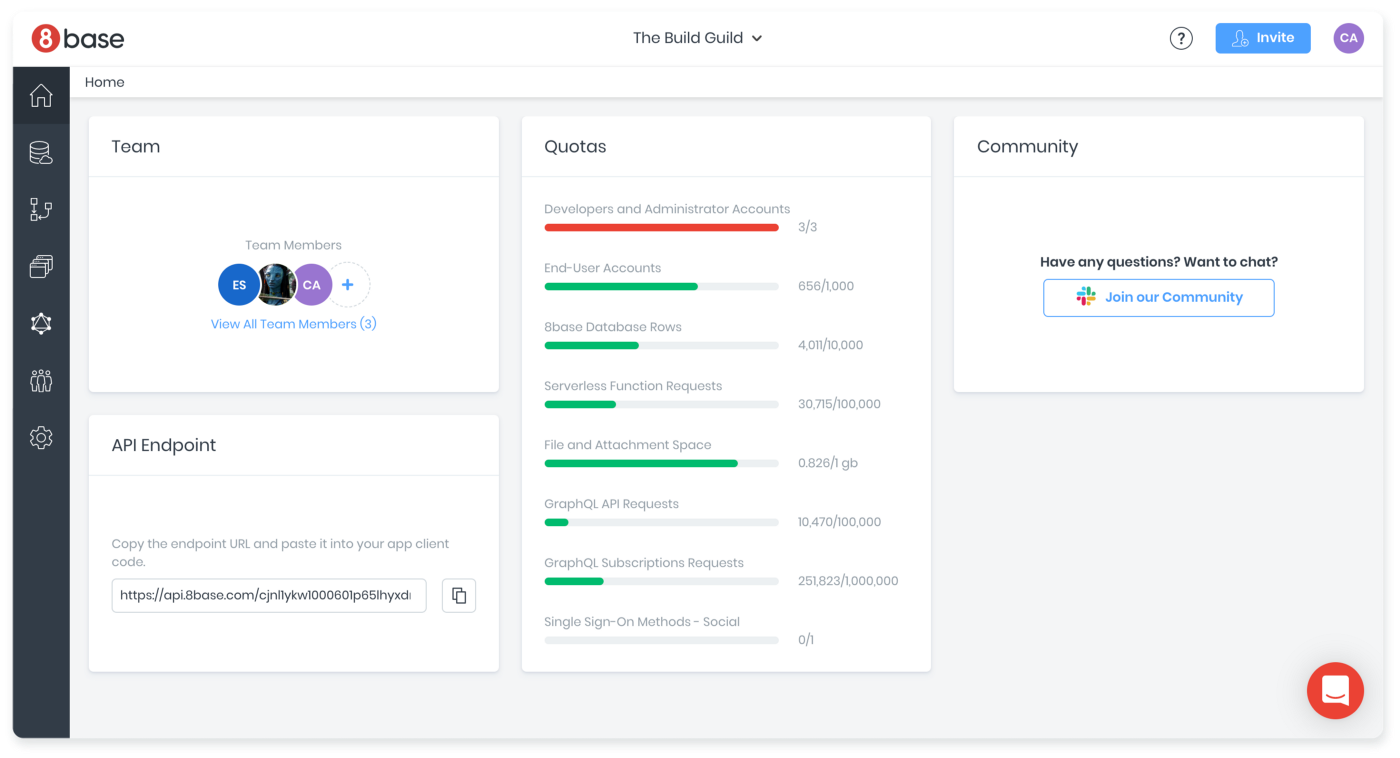1400x758 pixels.
Task: Click the help question mark icon
Action: click(1181, 38)
